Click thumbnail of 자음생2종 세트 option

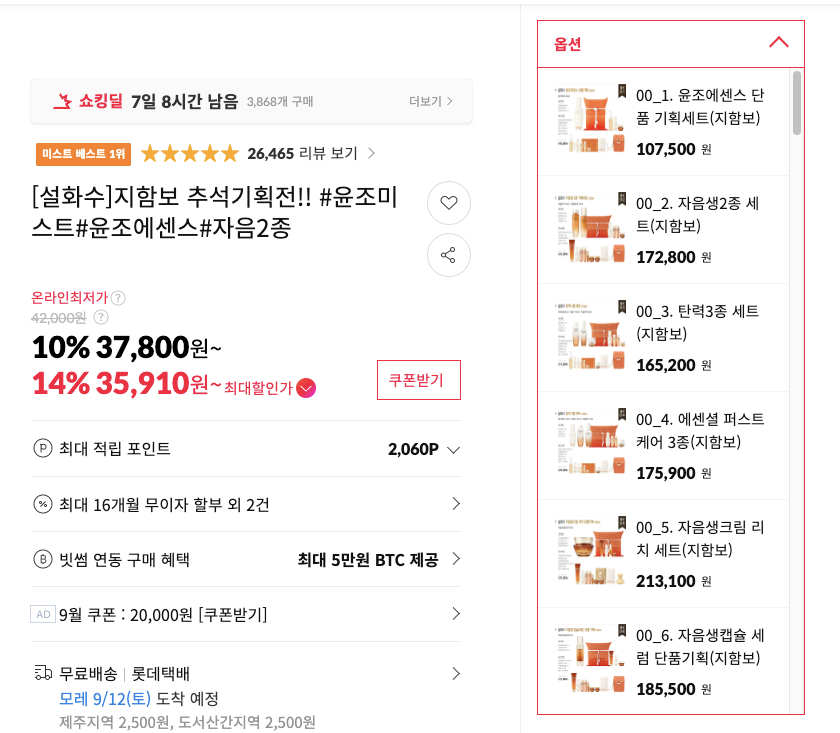(590, 227)
